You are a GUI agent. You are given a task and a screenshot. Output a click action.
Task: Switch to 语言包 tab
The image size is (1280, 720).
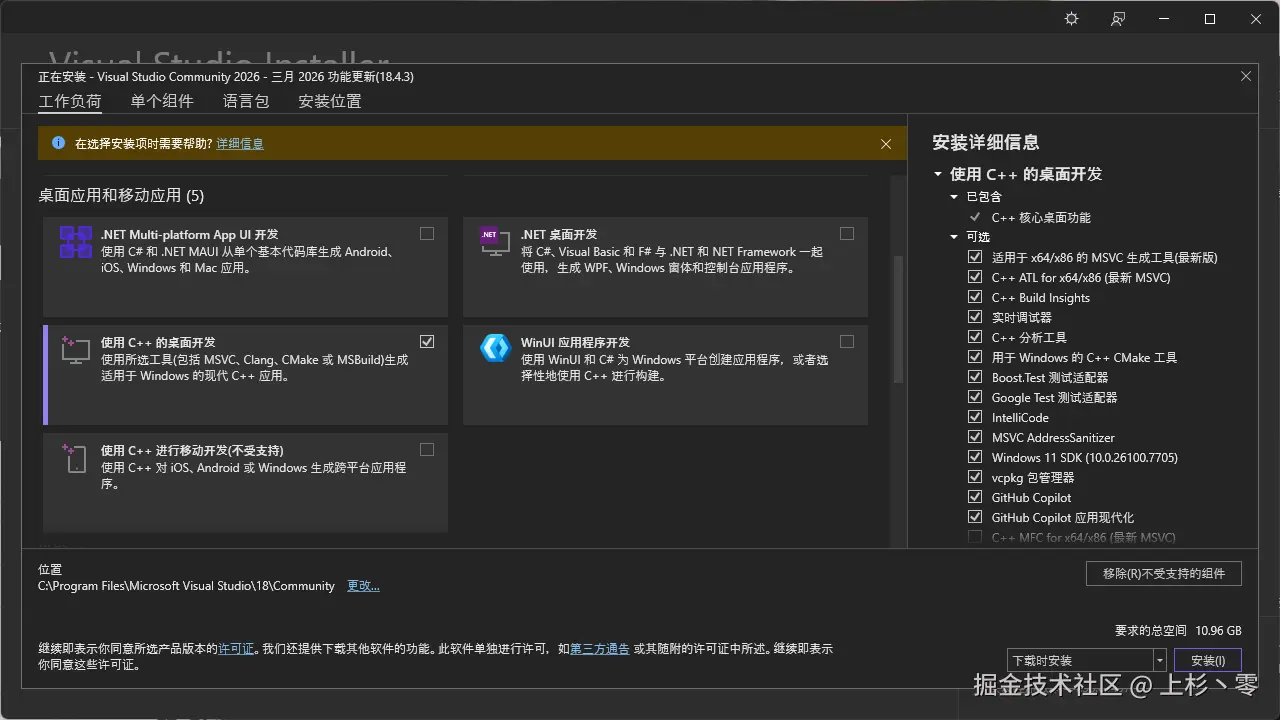[x=246, y=101]
